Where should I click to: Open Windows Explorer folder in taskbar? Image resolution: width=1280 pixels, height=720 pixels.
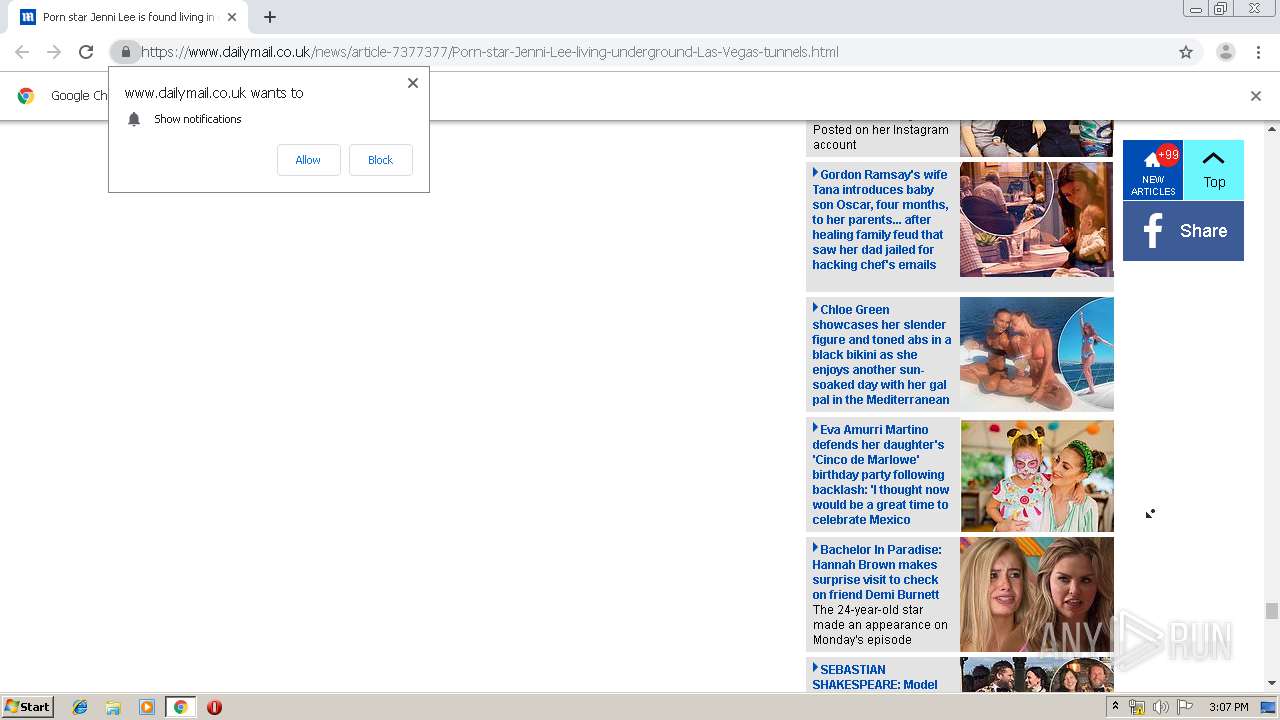click(x=113, y=707)
